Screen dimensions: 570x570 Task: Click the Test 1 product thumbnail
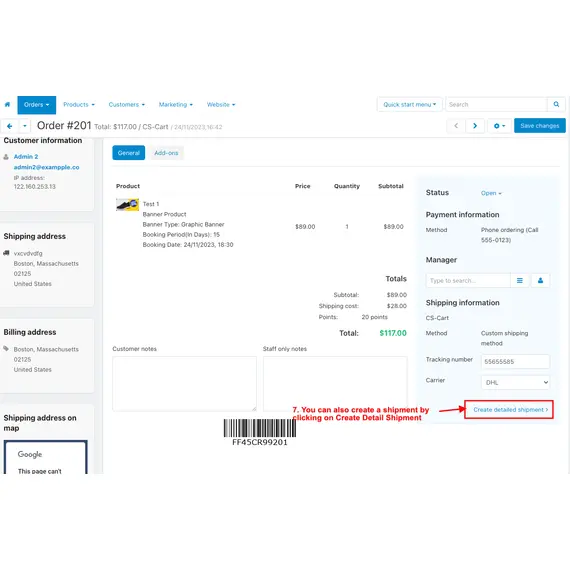pos(127,204)
